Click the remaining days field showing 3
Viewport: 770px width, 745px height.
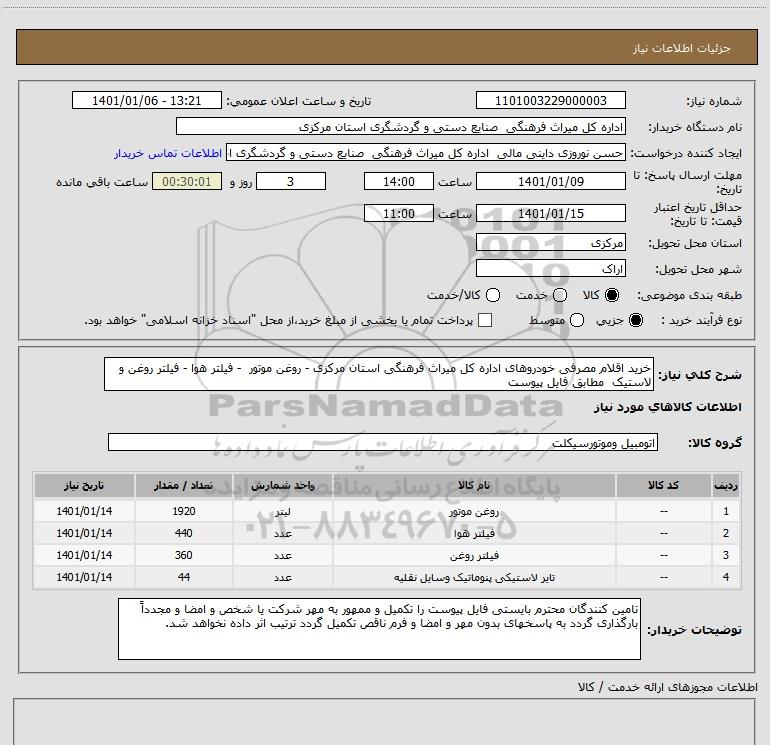[291, 181]
